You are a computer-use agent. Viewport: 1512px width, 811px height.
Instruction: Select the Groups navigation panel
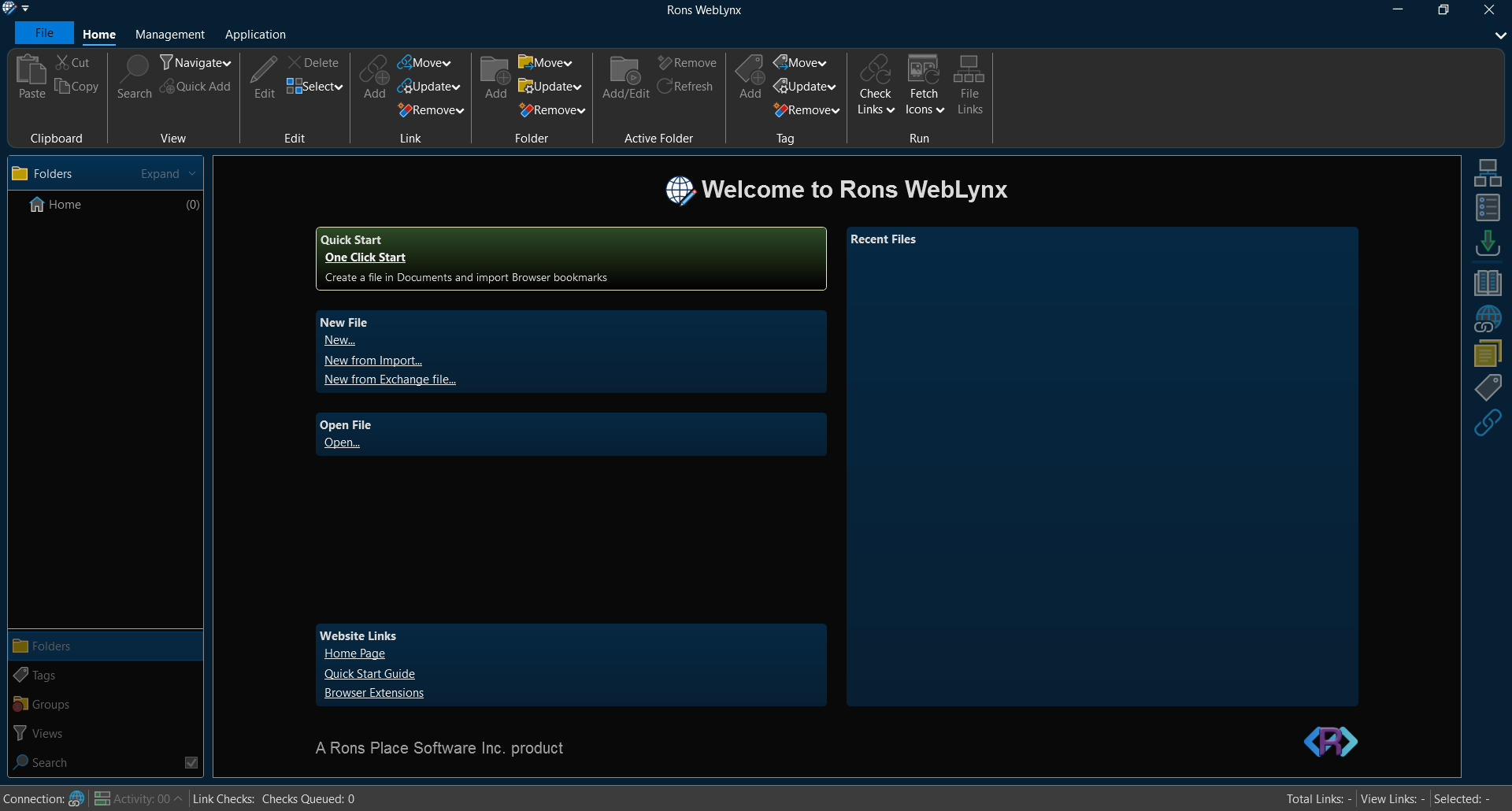point(106,704)
